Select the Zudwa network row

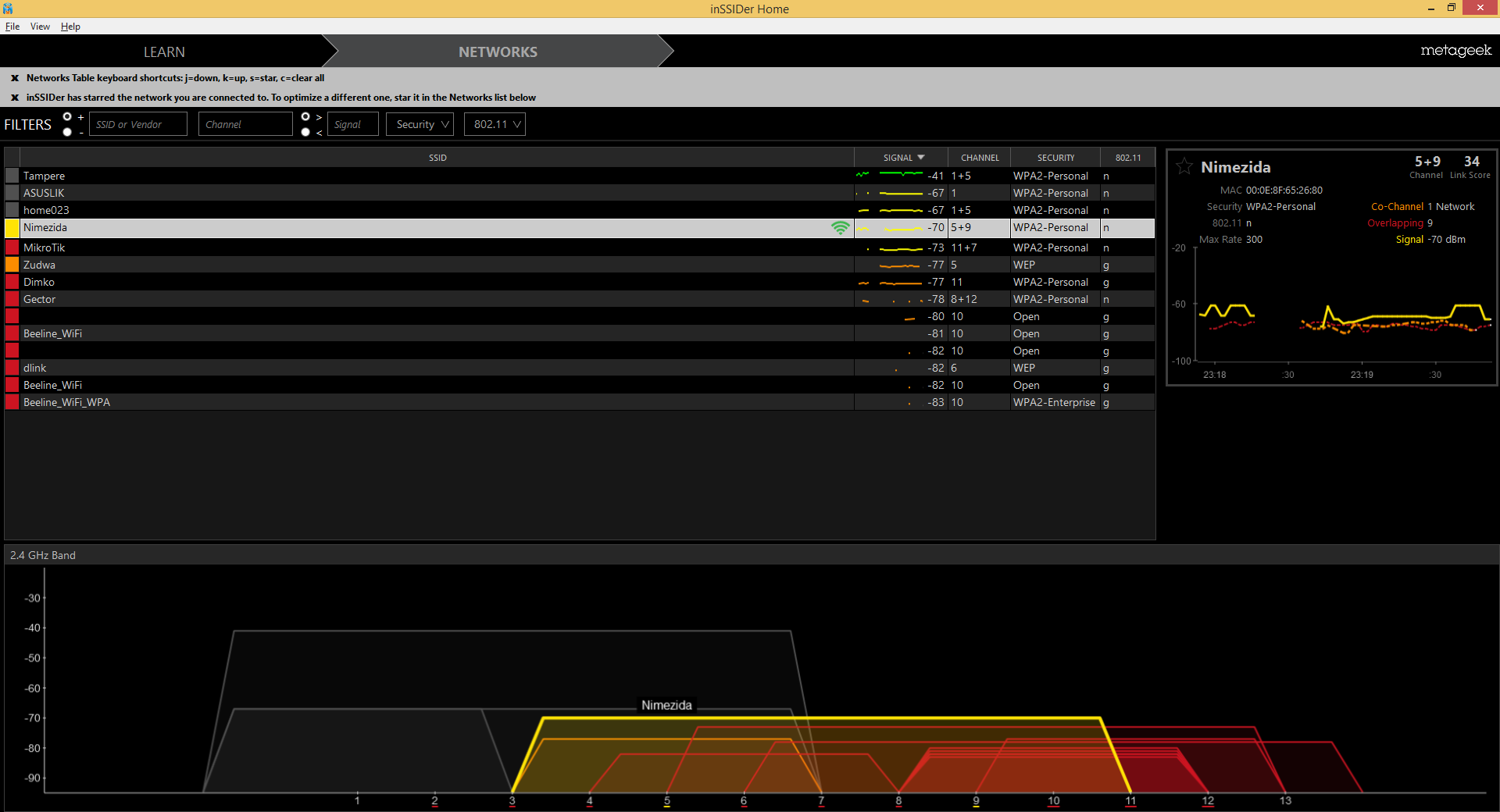pyautogui.click(x=580, y=265)
